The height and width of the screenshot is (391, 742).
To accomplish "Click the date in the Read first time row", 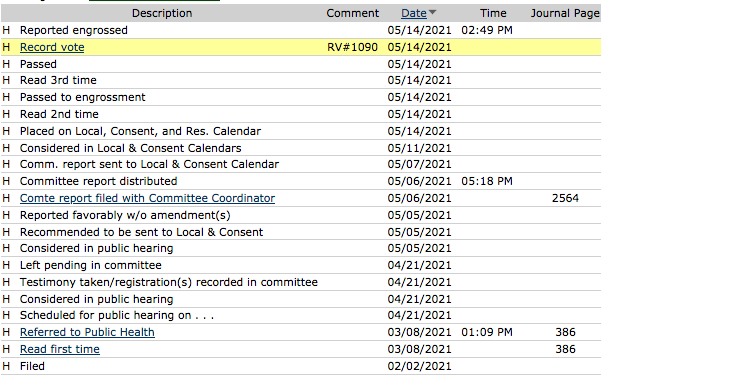I will 419,349.
